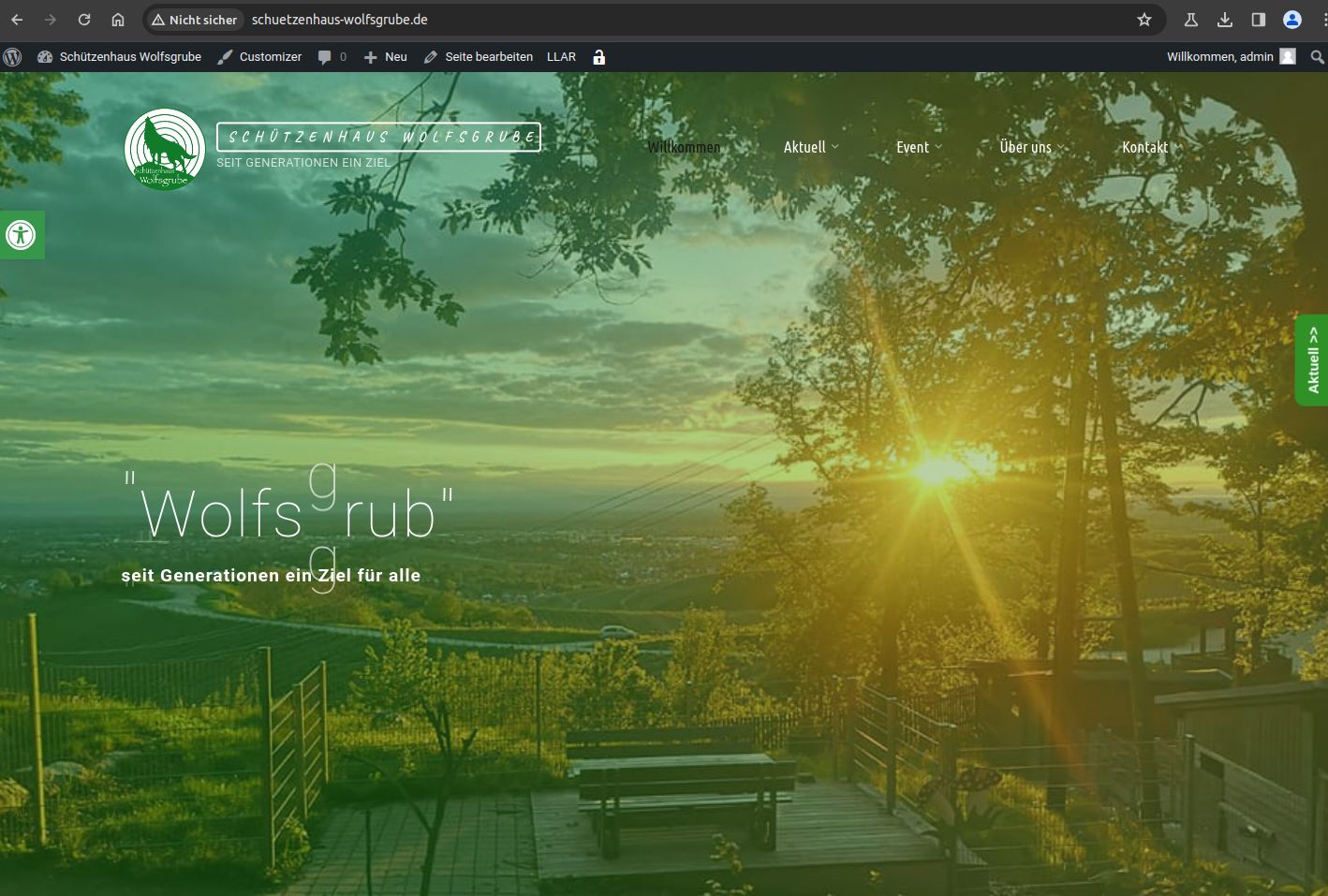
Task: Bookmark this page with the star icon
Action: click(1144, 20)
